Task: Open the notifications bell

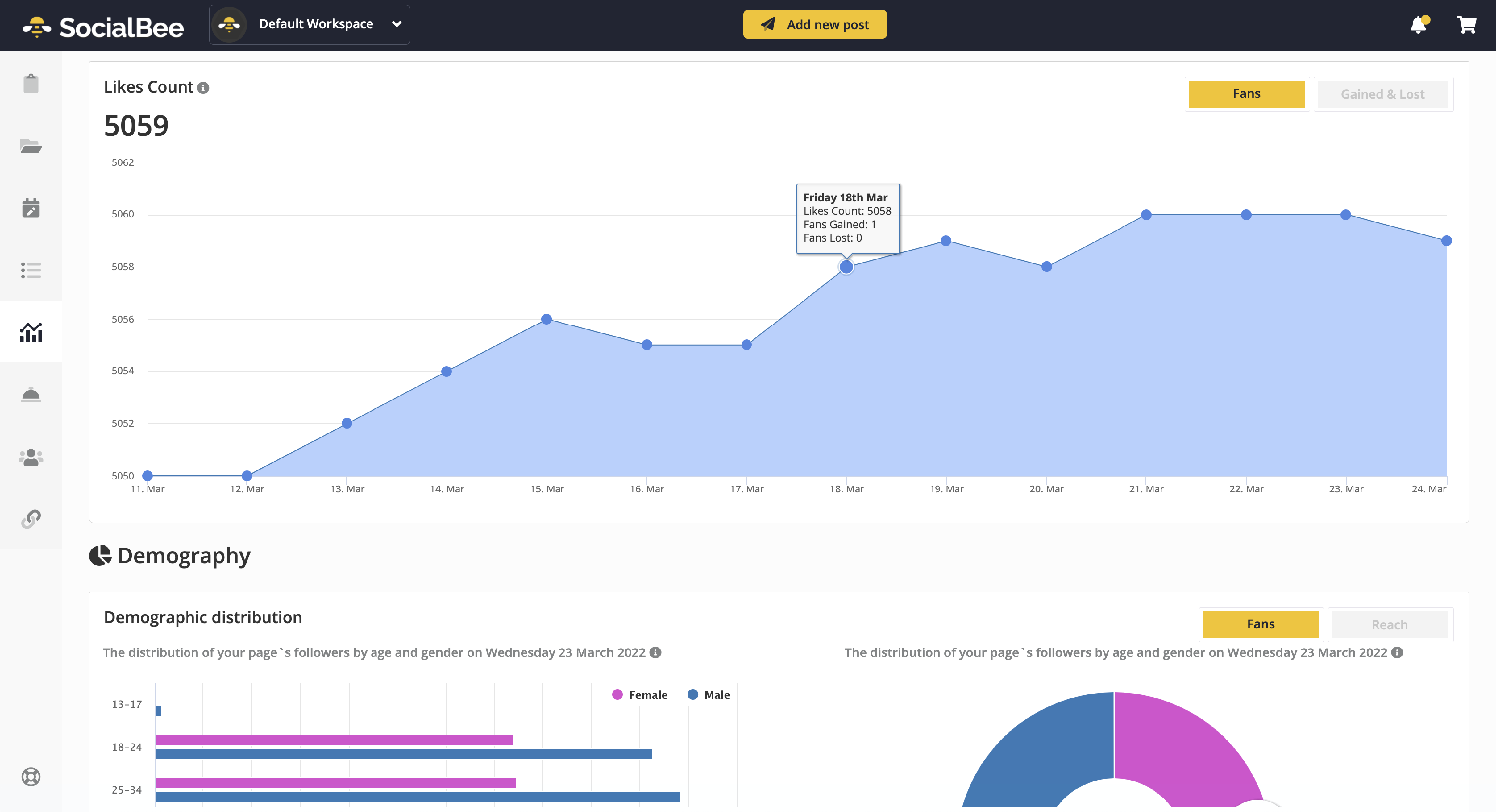Action: pyautogui.click(x=1419, y=25)
